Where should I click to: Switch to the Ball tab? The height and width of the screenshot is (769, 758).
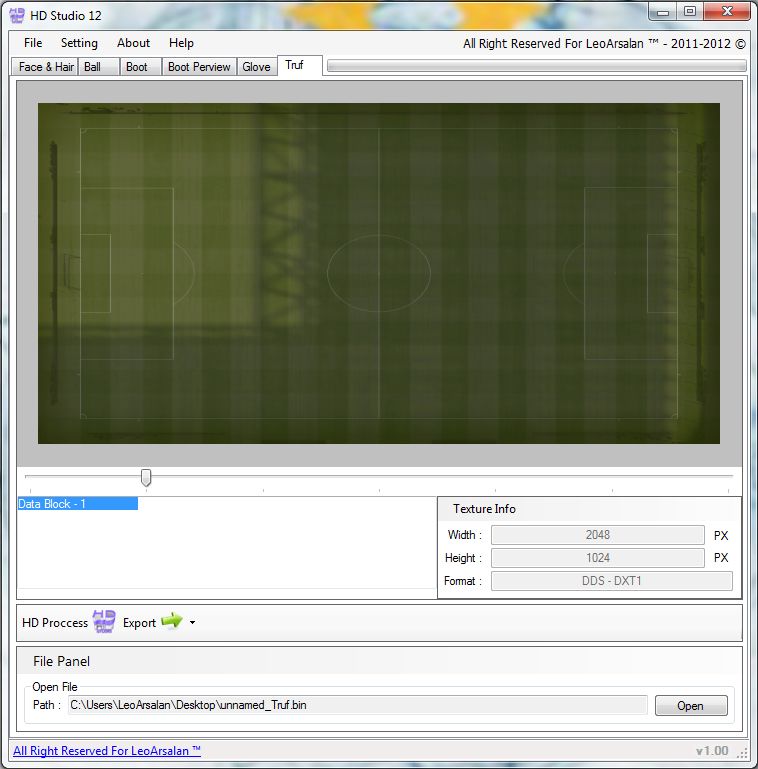pos(93,67)
